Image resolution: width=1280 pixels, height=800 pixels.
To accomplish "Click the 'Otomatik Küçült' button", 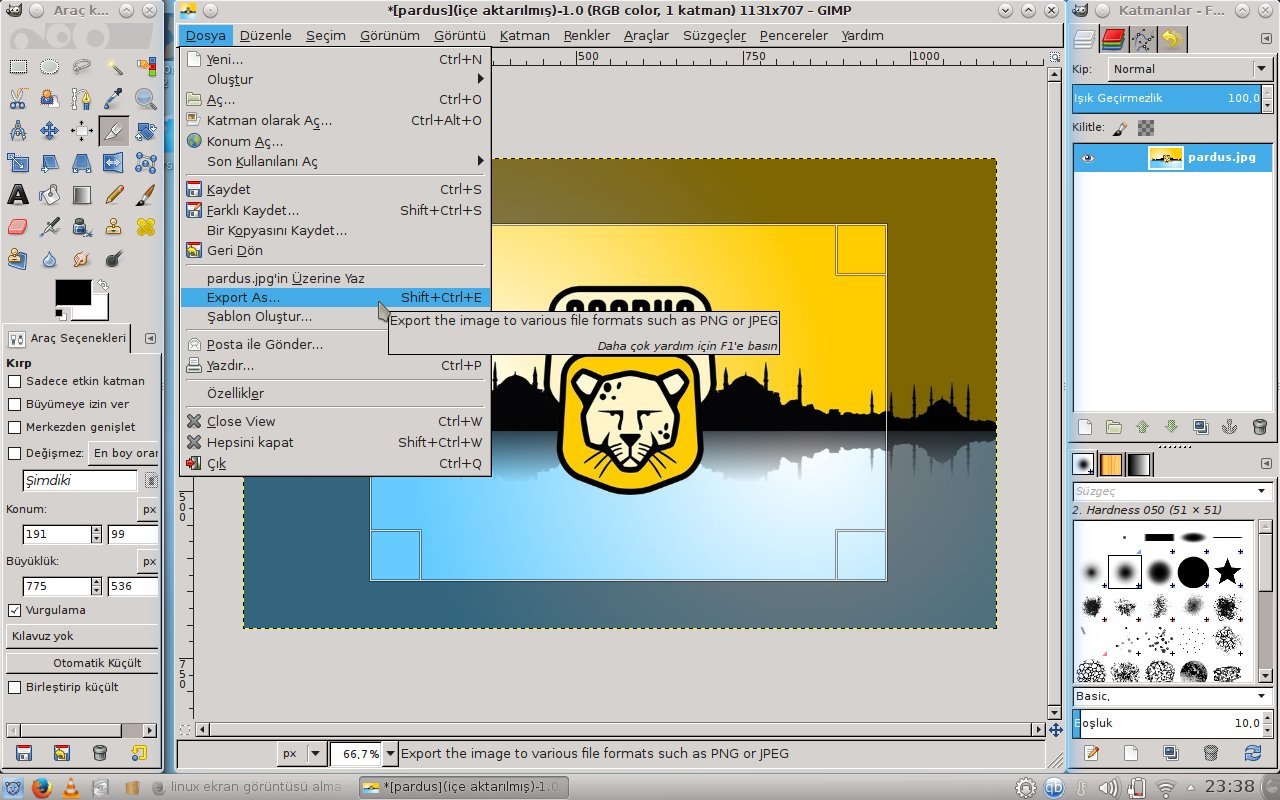I will pyautogui.click(x=81, y=663).
